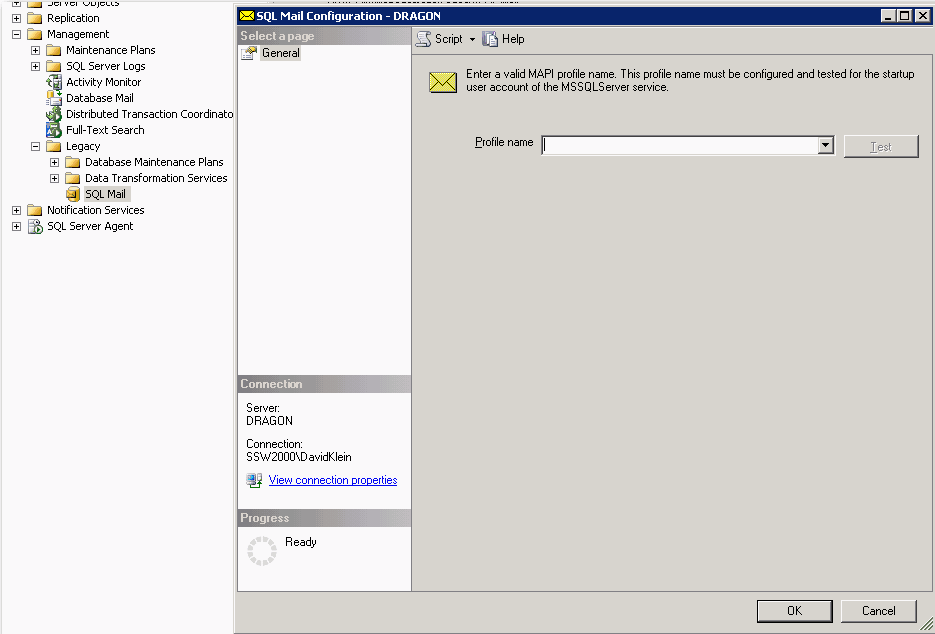Open the Profile name dropdown arrow
Viewport: 935px width, 634px height.
pyautogui.click(x=825, y=146)
